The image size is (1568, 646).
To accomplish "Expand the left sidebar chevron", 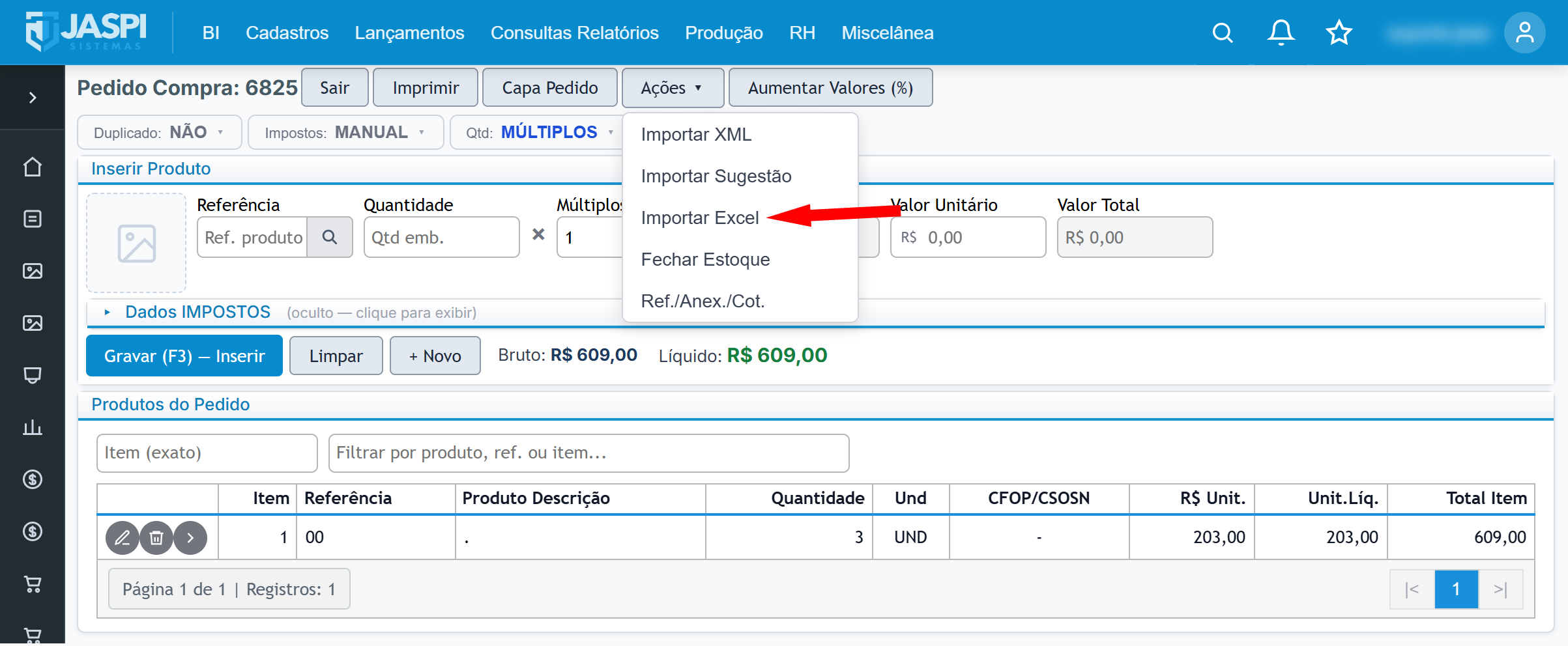I will click(33, 98).
